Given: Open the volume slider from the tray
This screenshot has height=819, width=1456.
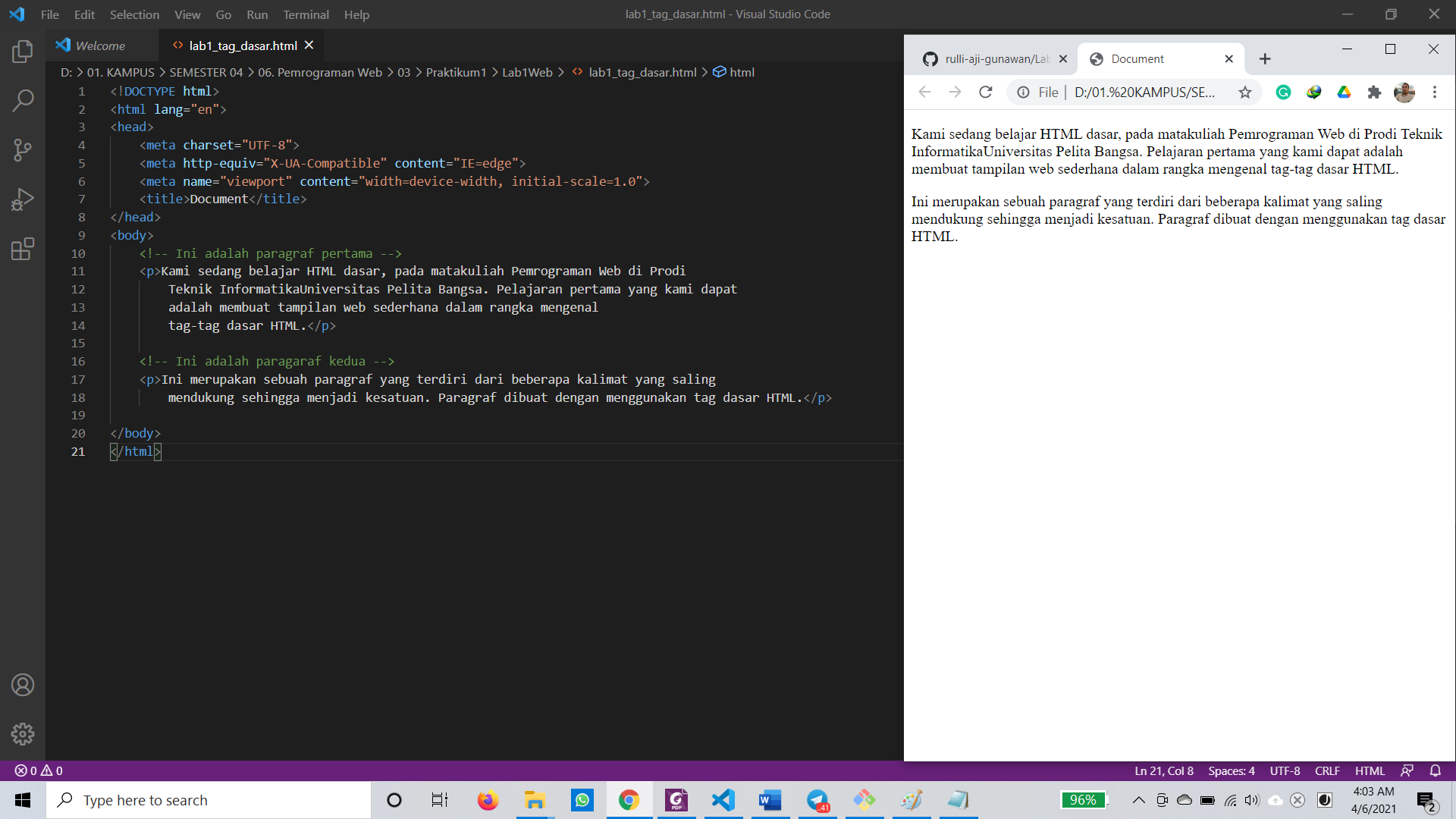Looking at the screenshot, I should (x=1252, y=799).
